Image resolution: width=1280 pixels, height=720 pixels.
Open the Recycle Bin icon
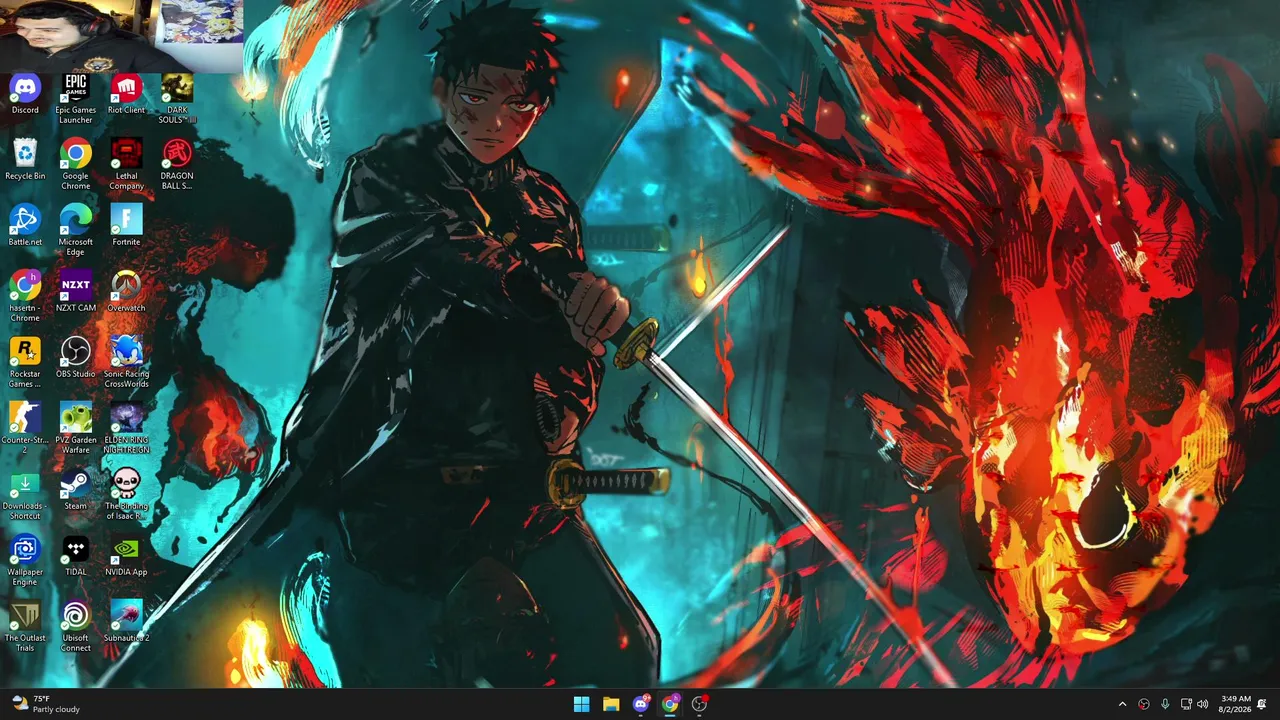tap(25, 161)
